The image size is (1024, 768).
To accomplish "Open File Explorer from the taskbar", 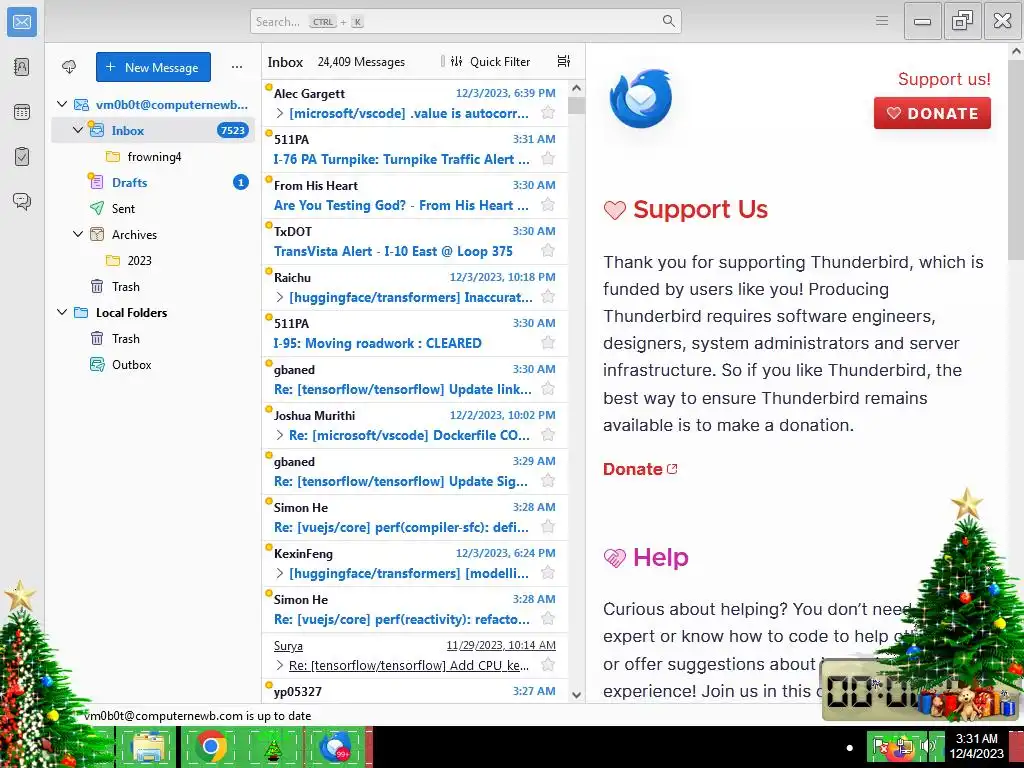I will pyautogui.click(x=149, y=747).
